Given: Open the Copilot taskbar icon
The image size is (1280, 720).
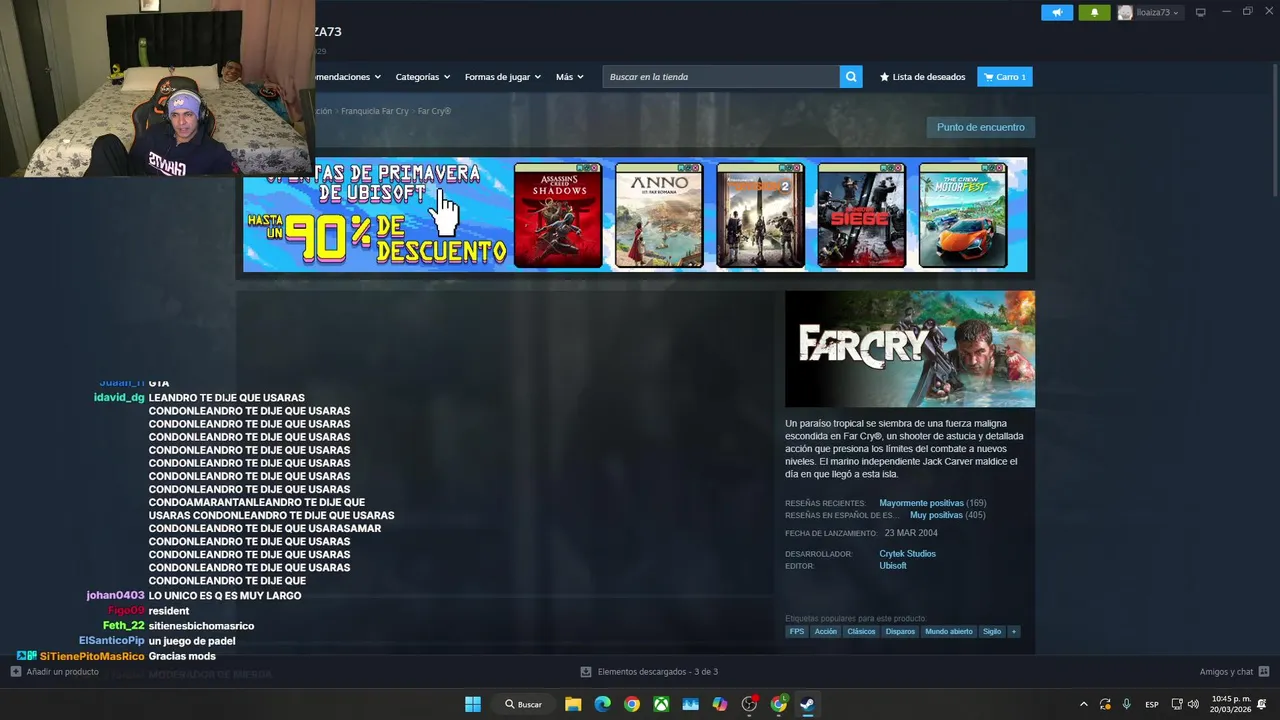Looking at the screenshot, I should coord(720,704).
